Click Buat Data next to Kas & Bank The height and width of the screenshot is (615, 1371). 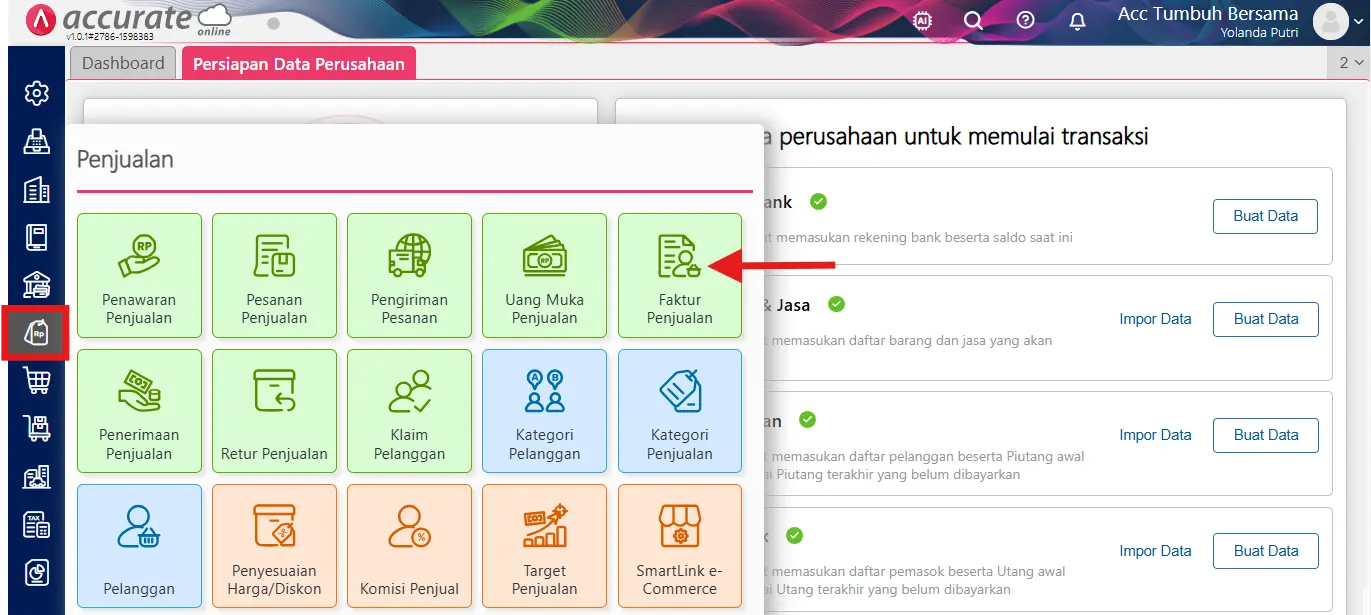pyautogui.click(x=1265, y=216)
